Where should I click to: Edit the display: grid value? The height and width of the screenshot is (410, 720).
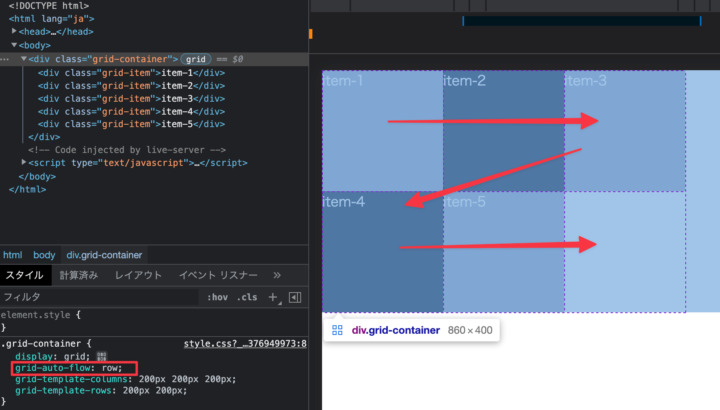point(76,356)
